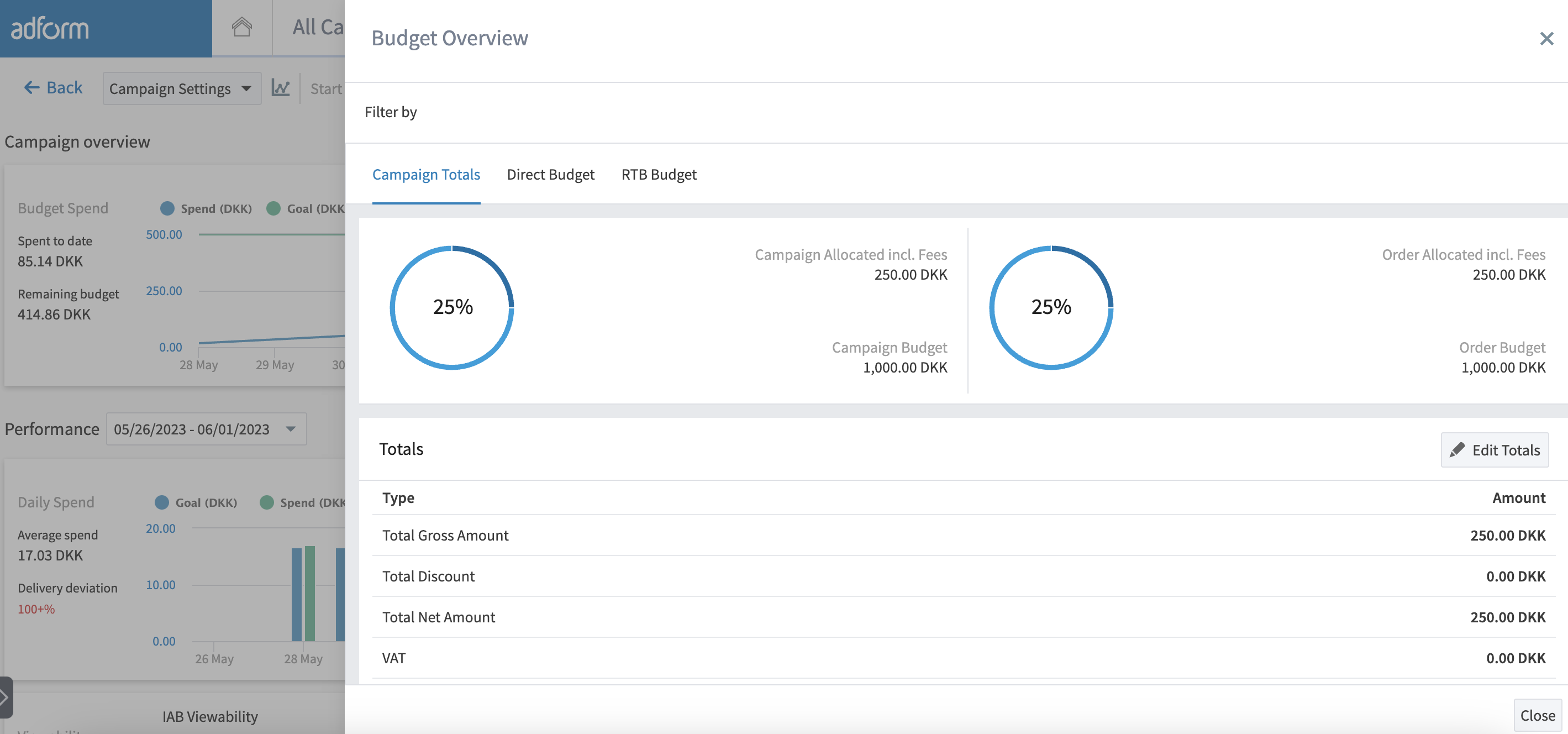Select the Campaign Totals tab
This screenshot has height=734, width=1568.
point(426,174)
